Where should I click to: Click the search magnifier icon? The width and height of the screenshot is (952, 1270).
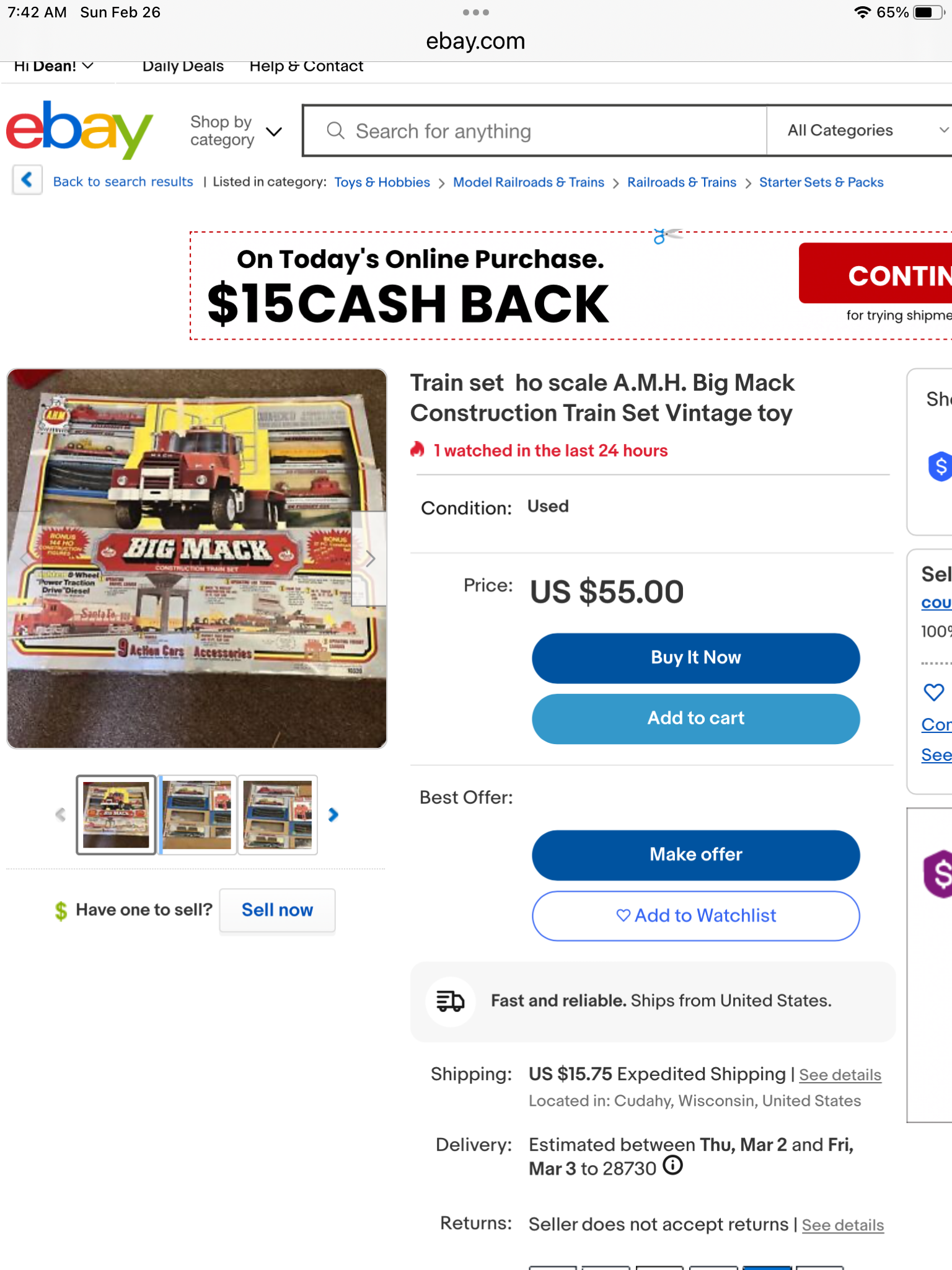pyautogui.click(x=335, y=131)
